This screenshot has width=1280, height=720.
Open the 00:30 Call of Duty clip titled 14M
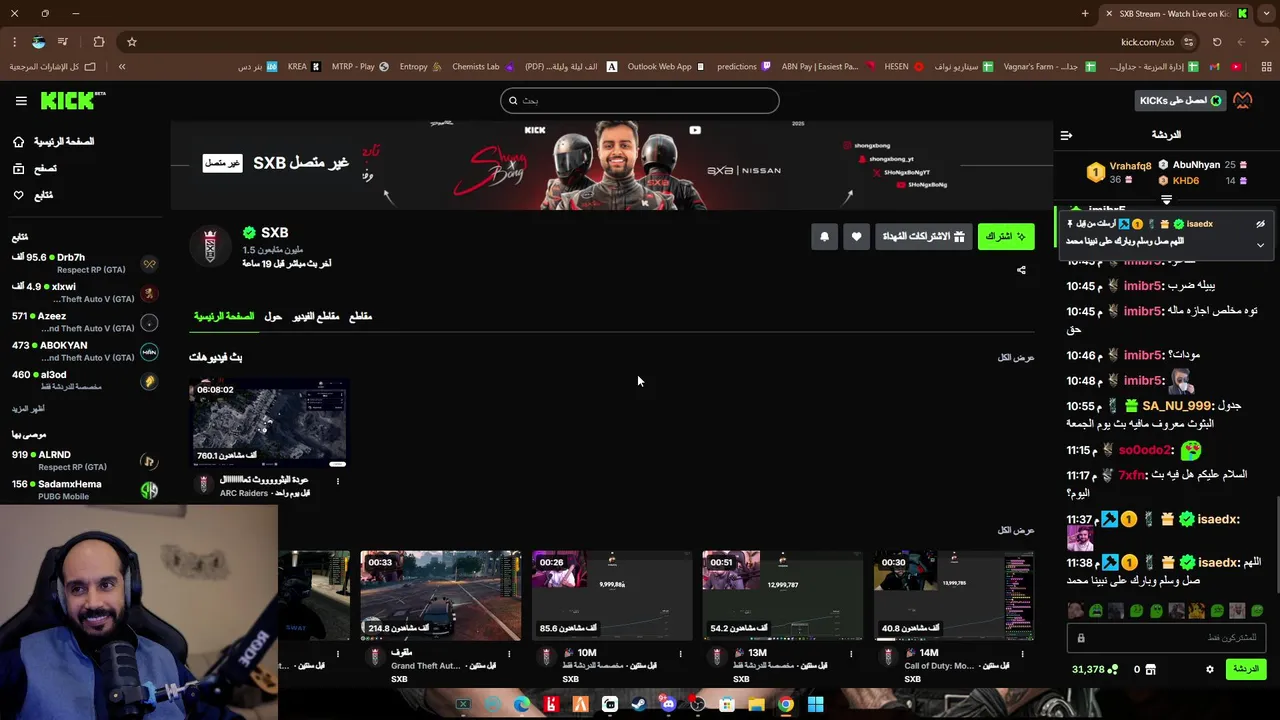(954, 595)
